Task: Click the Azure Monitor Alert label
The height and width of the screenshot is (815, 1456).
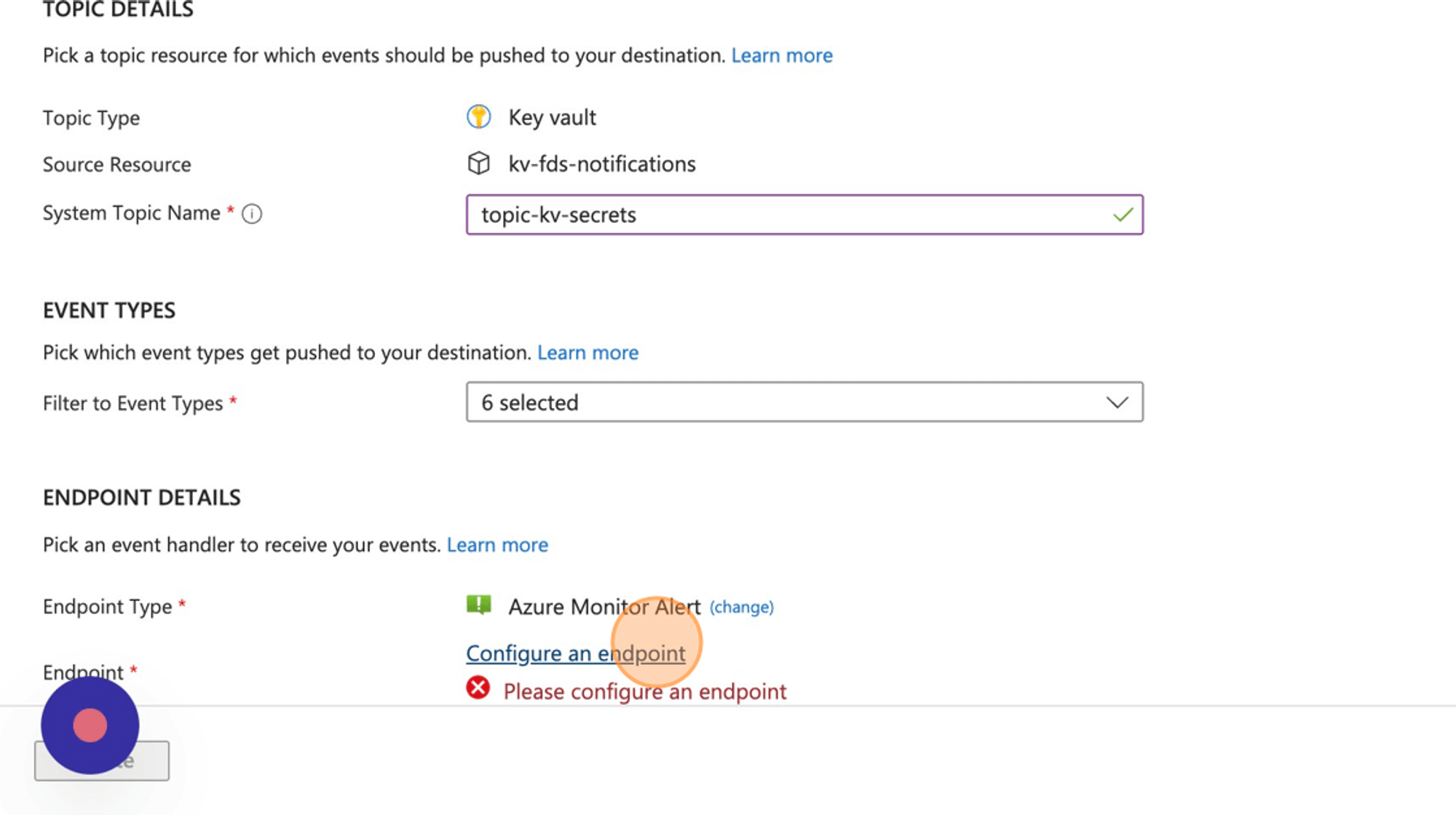Action: 604,606
